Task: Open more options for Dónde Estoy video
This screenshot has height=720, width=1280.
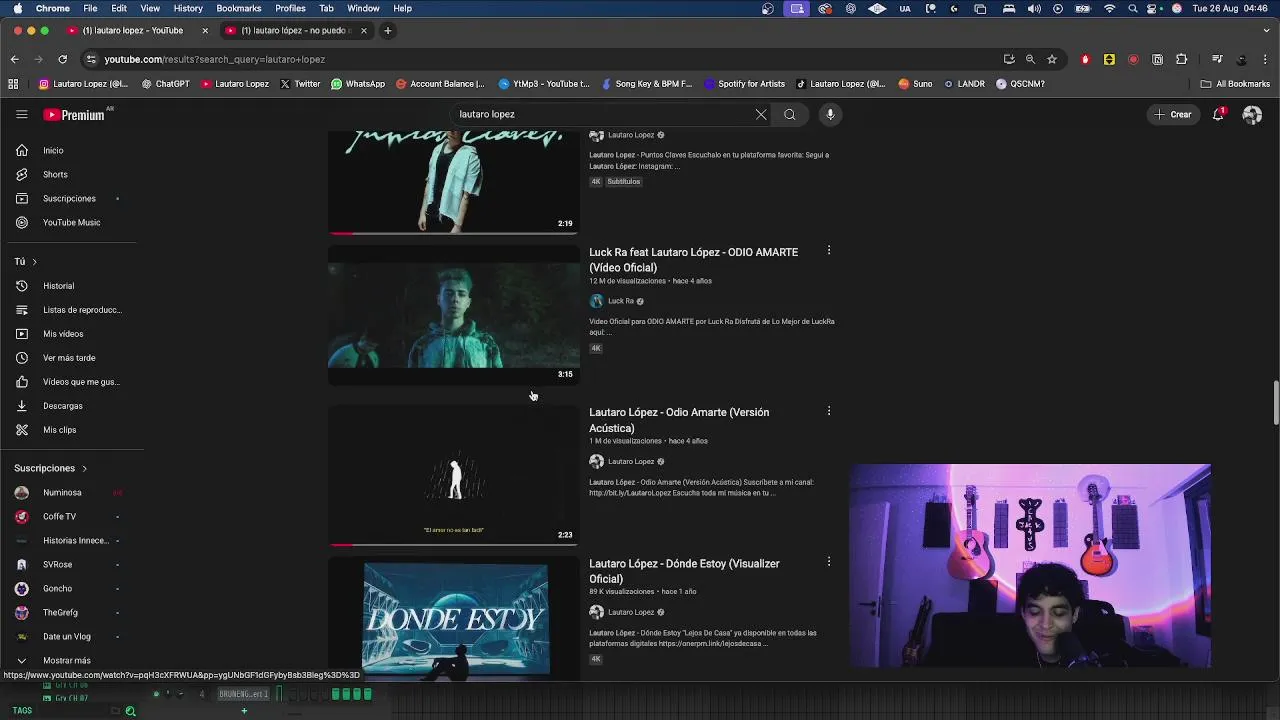Action: (828, 562)
